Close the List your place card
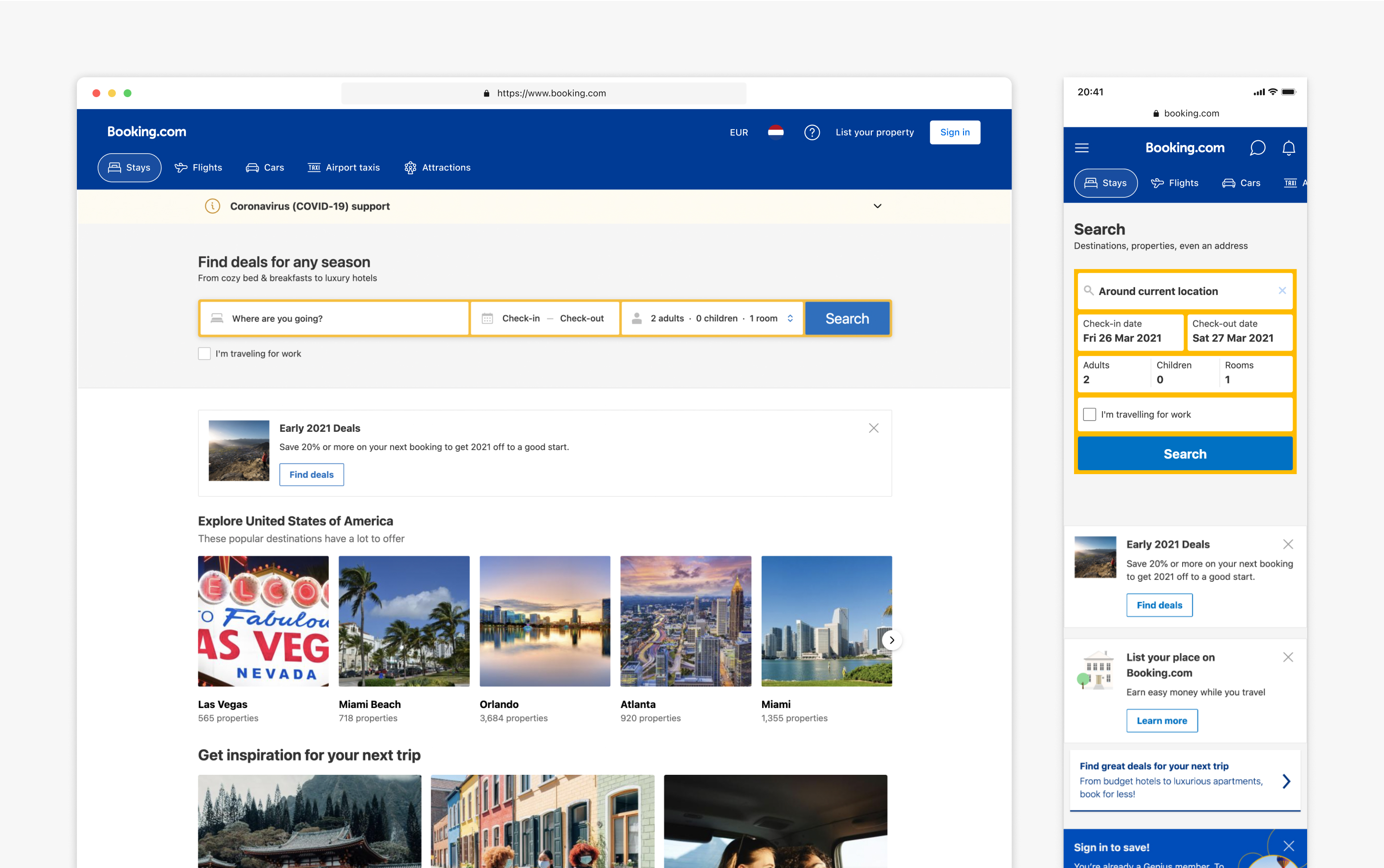The width and height of the screenshot is (1384, 868). tap(1288, 657)
